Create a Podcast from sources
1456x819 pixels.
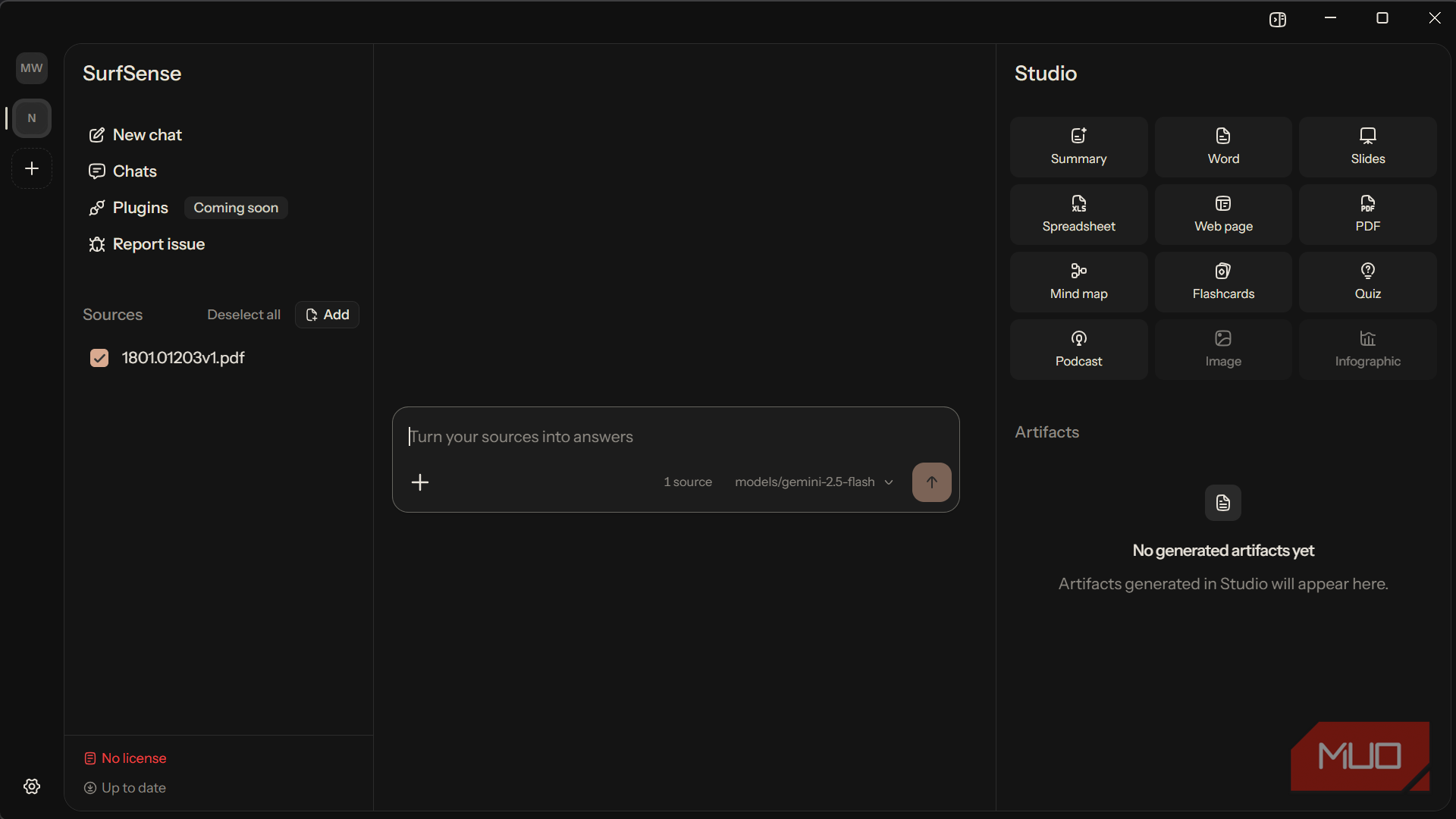[x=1078, y=350]
